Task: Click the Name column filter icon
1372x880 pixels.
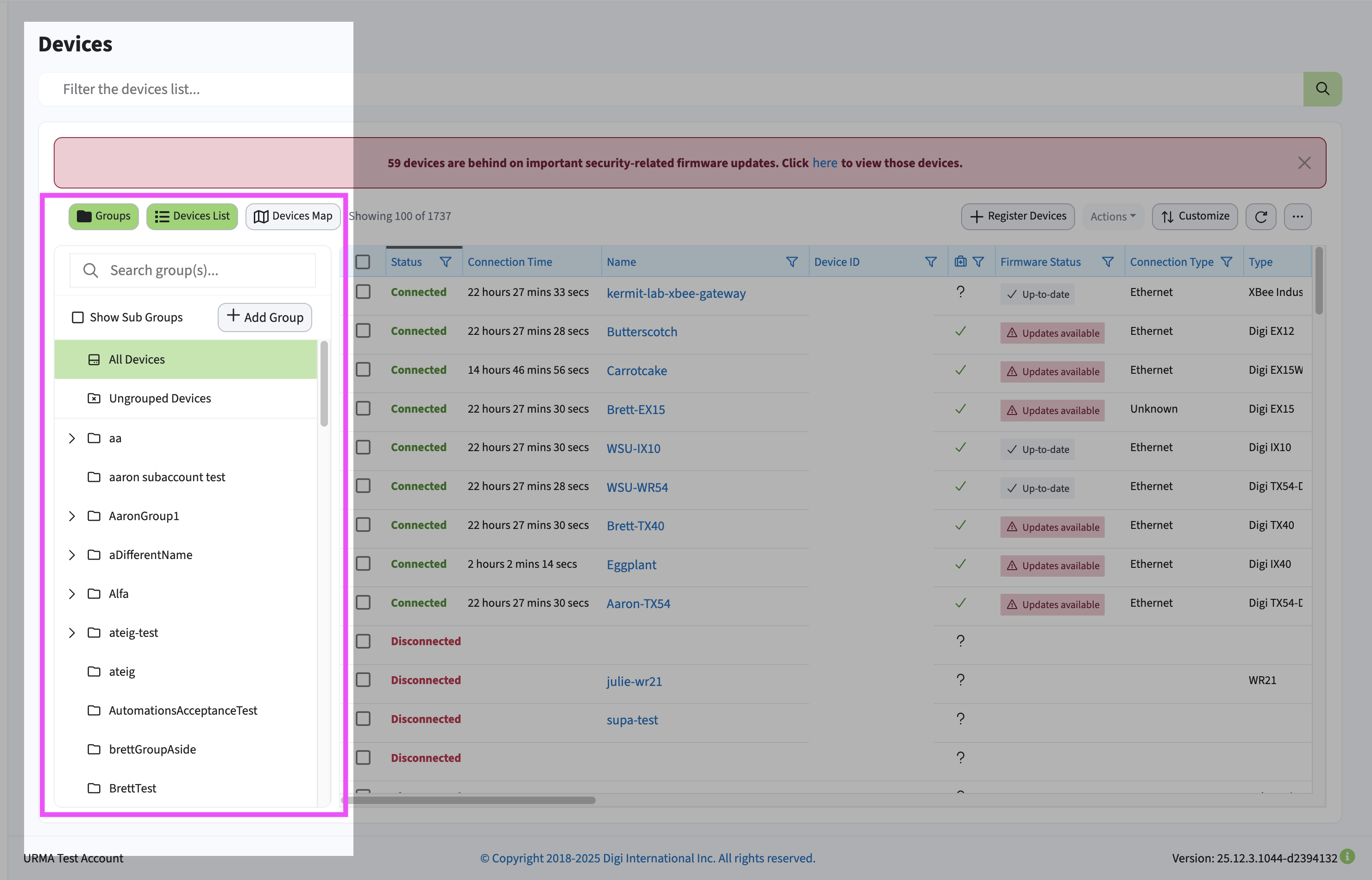Action: [792, 262]
